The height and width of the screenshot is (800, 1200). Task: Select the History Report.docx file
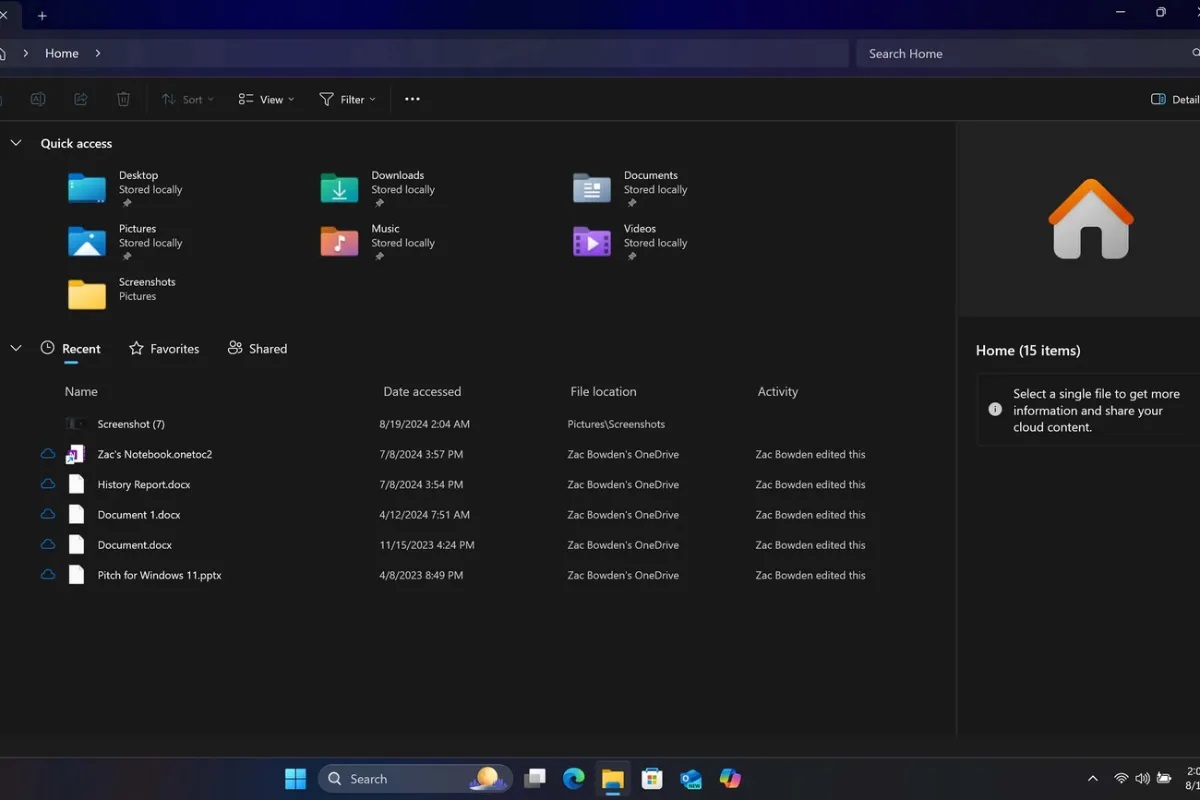click(143, 485)
